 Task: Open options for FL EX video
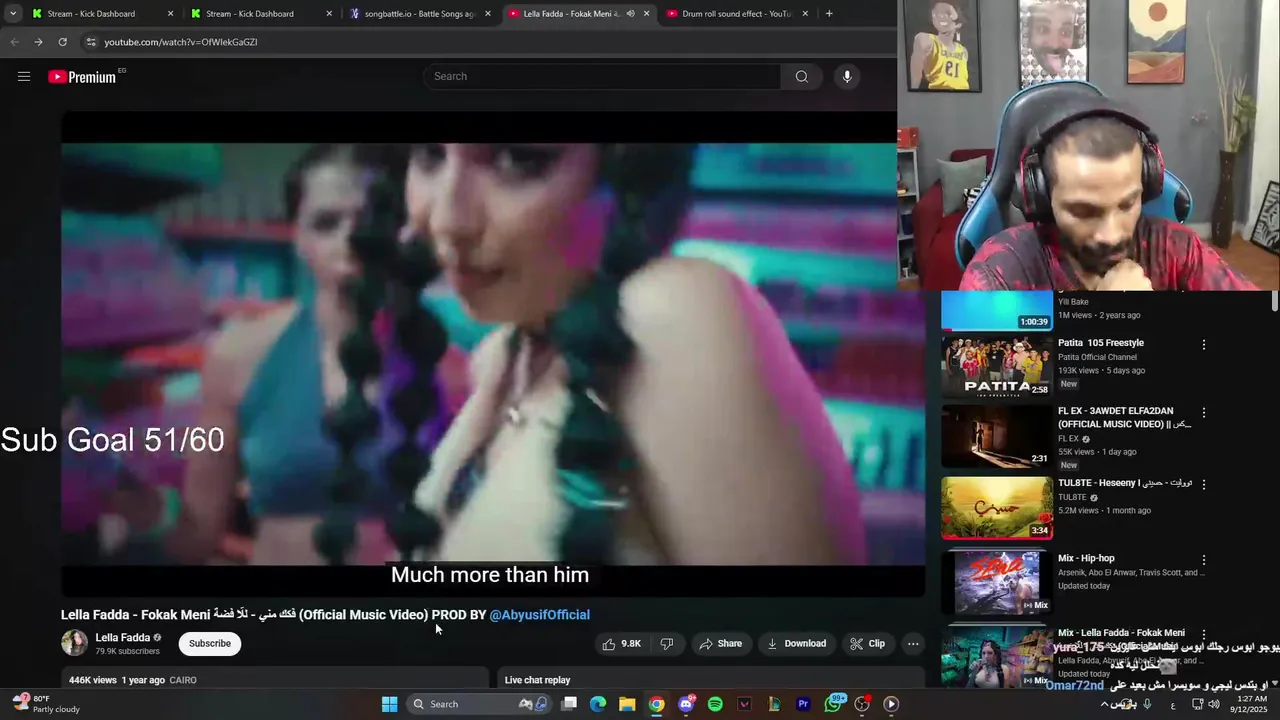1204,412
